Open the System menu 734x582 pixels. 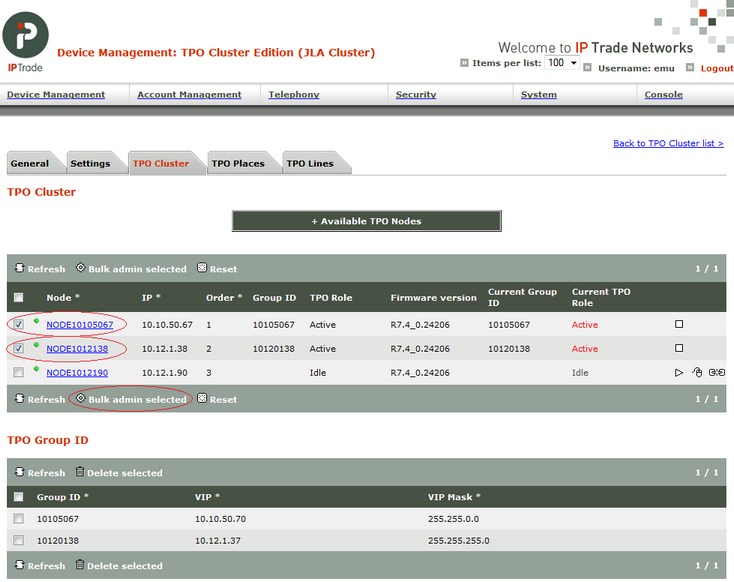[539, 95]
